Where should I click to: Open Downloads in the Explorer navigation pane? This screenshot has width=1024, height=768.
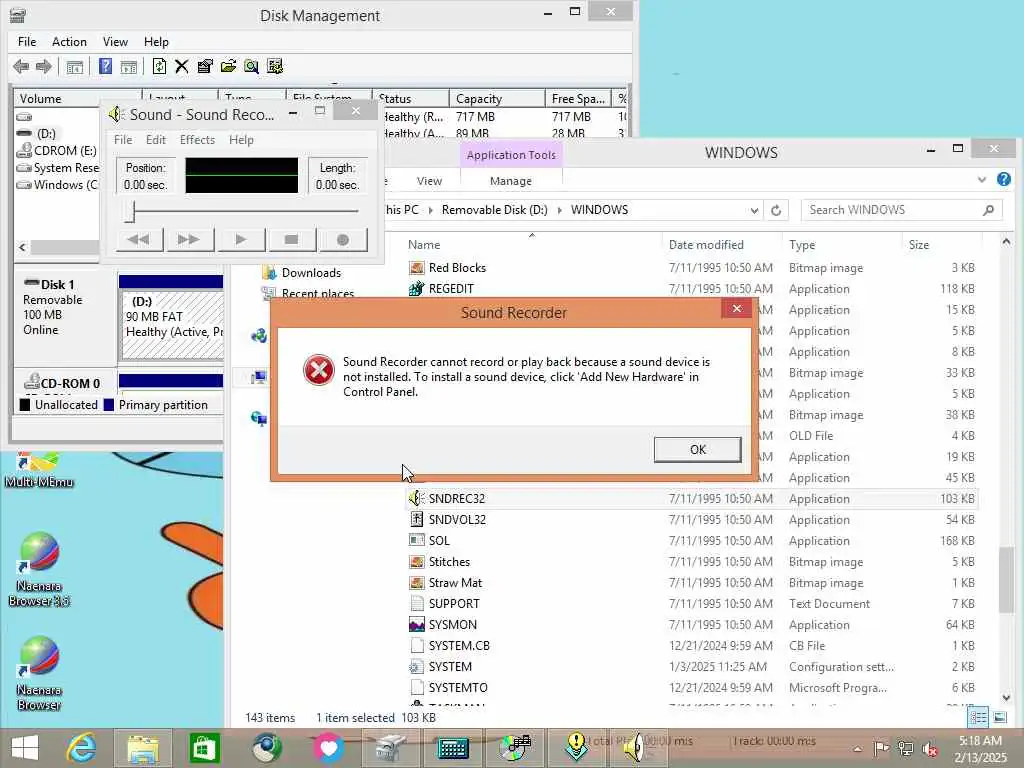[x=311, y=273]
